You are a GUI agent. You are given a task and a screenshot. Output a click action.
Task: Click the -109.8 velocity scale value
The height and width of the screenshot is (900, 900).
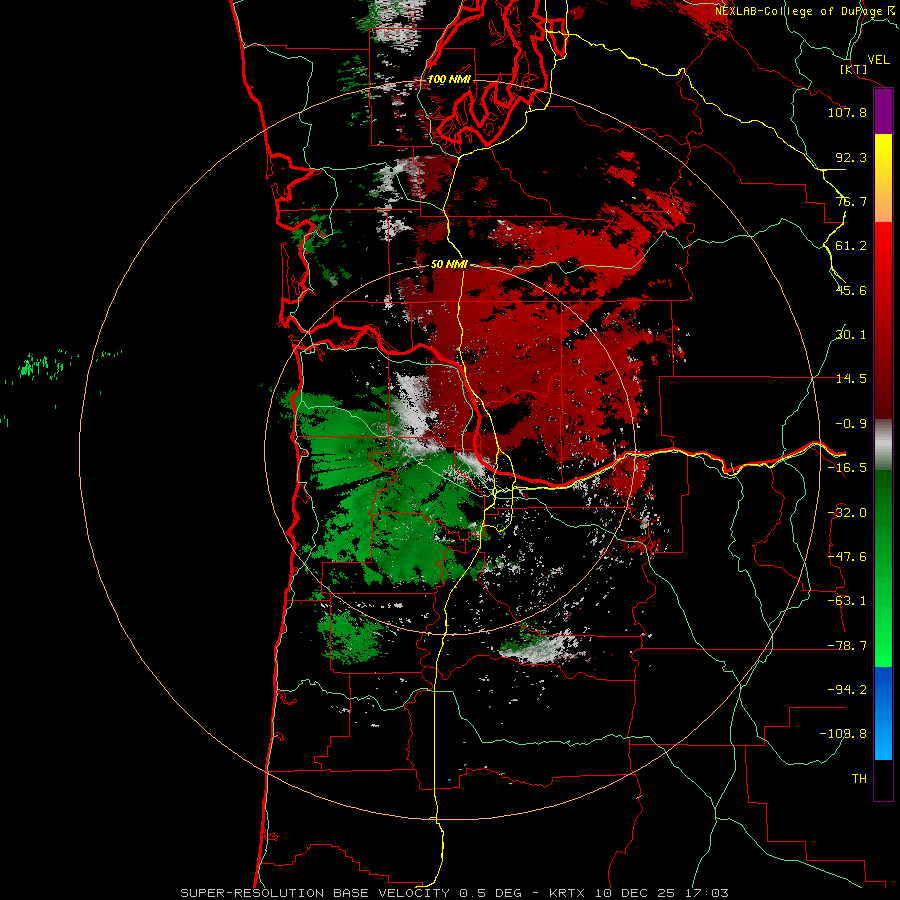(x=843, y=734)
